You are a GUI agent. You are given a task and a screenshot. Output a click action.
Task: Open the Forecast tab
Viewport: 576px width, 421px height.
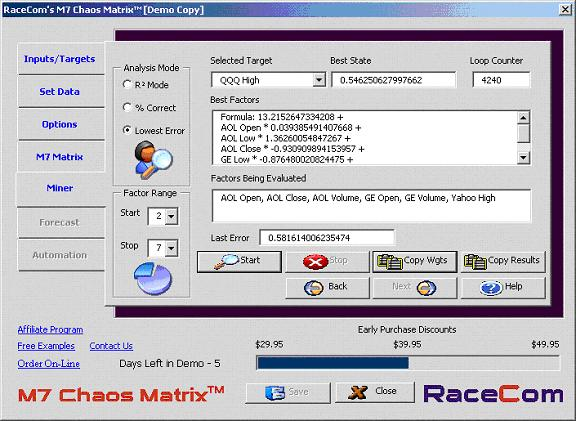60,222
